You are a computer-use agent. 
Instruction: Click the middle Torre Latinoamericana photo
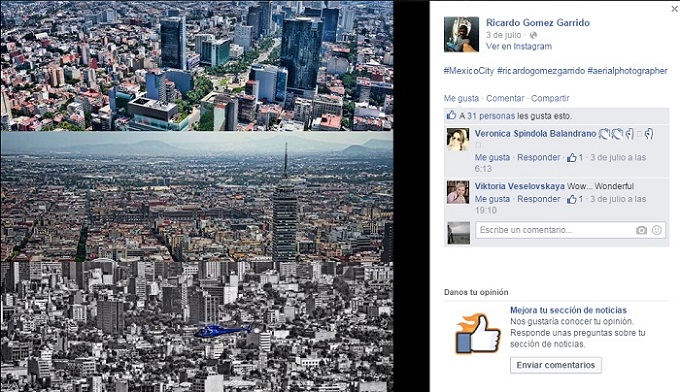pyautogui.click(x=197, y=196)
